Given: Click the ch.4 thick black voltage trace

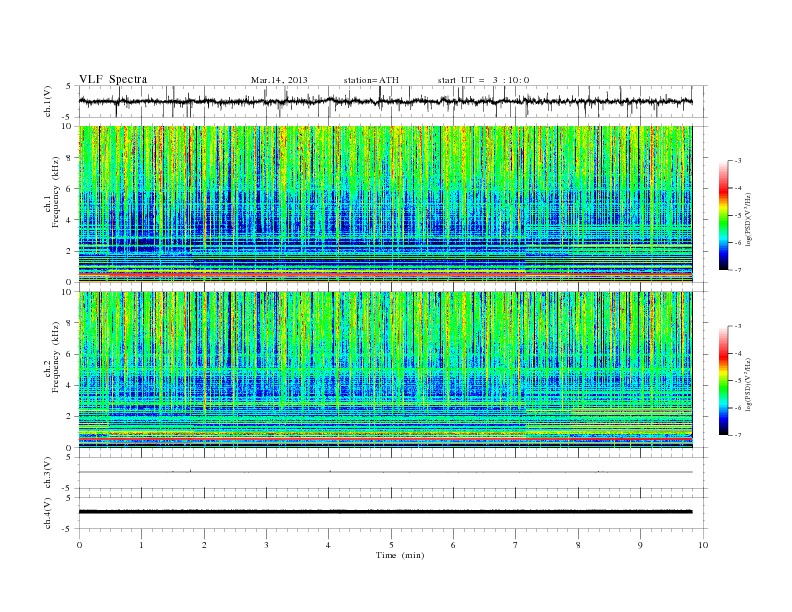Looking at the screenshot, I should point(385,512).
